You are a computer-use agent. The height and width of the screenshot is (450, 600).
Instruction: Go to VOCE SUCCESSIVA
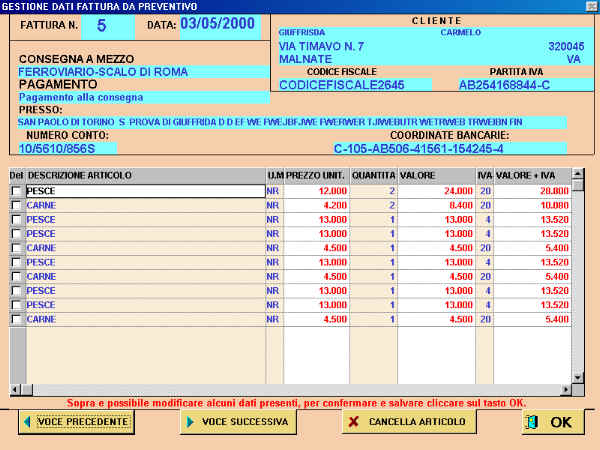[237, 422]
